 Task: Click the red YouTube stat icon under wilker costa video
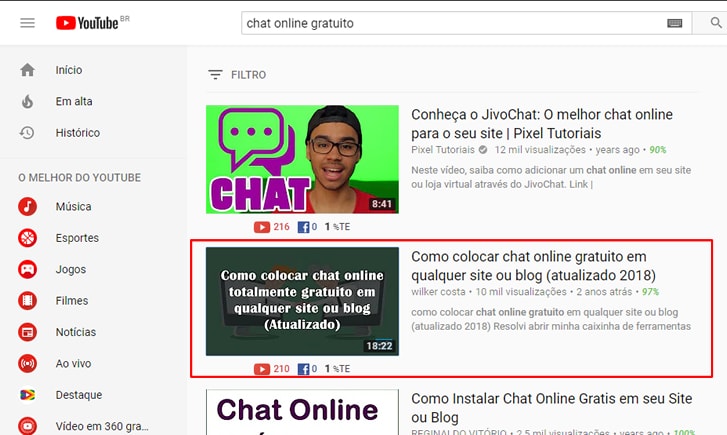click(262, 369)
